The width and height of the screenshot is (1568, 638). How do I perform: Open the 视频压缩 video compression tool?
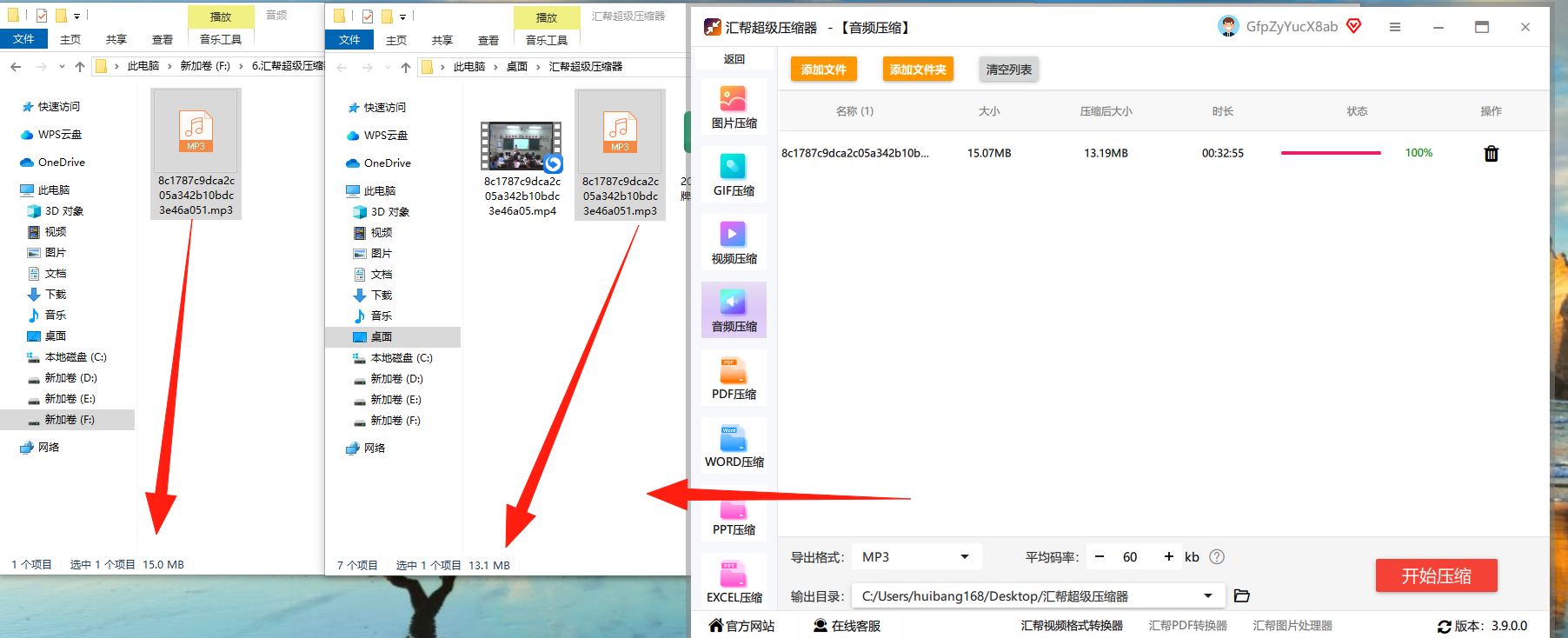point(734,243)
